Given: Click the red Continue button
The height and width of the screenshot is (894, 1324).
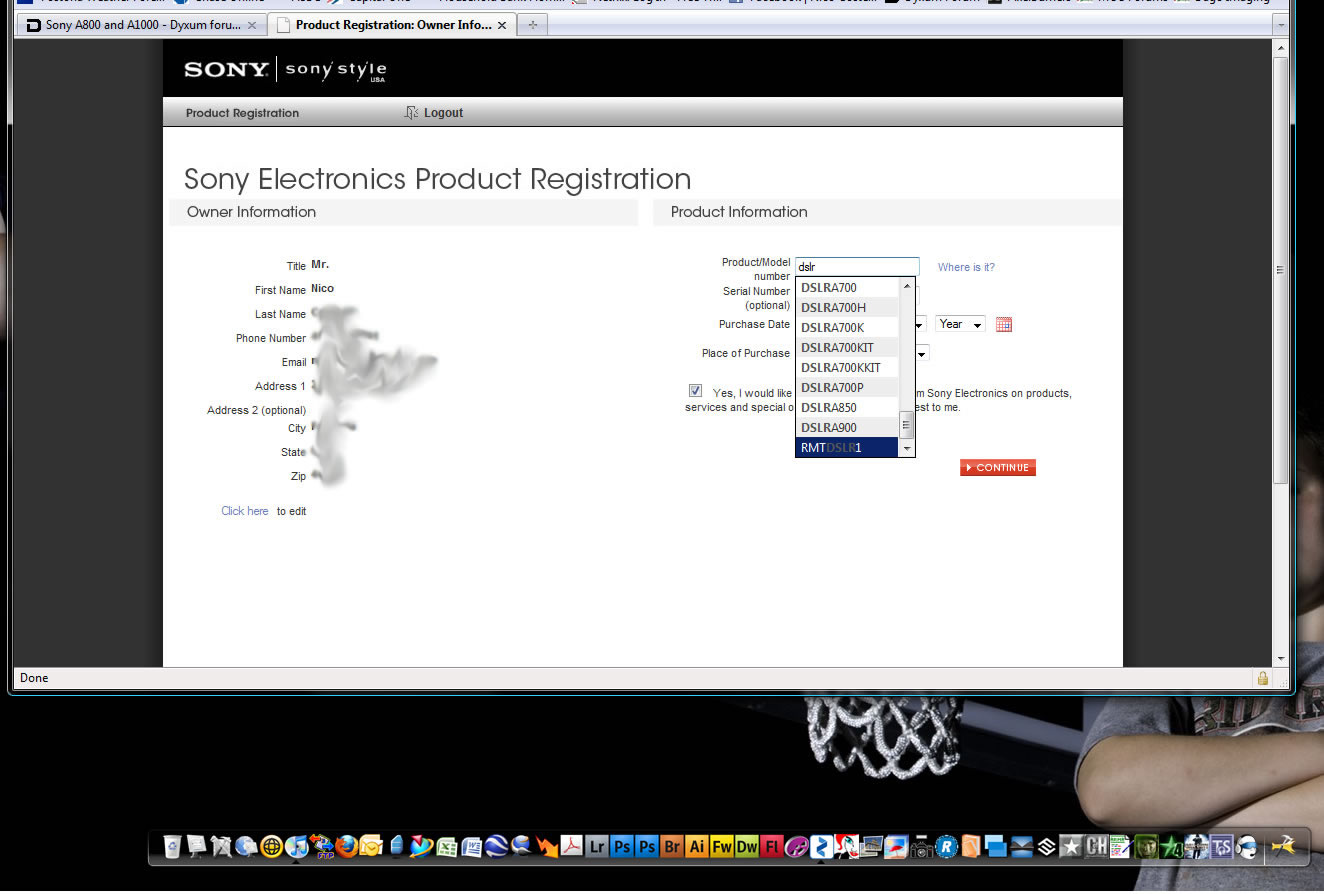Looking at the screenshot, I should (998, 468).
